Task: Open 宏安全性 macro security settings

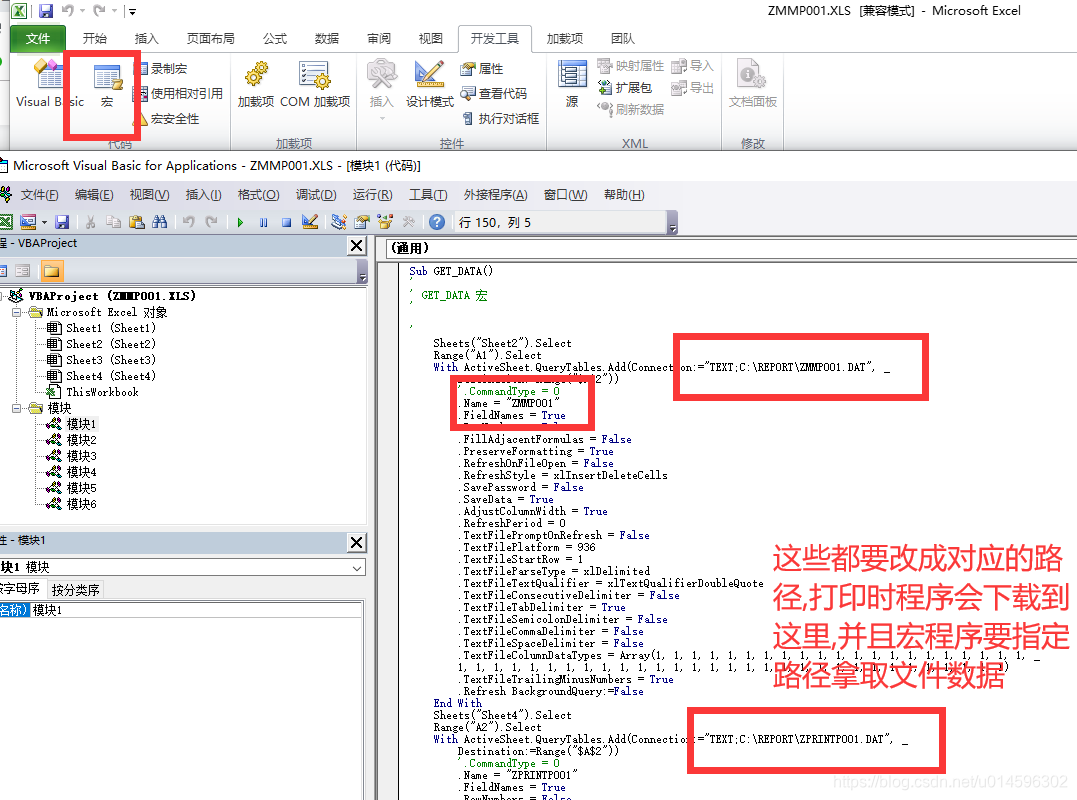Action: pyautogui.click(x=169, y=119)
